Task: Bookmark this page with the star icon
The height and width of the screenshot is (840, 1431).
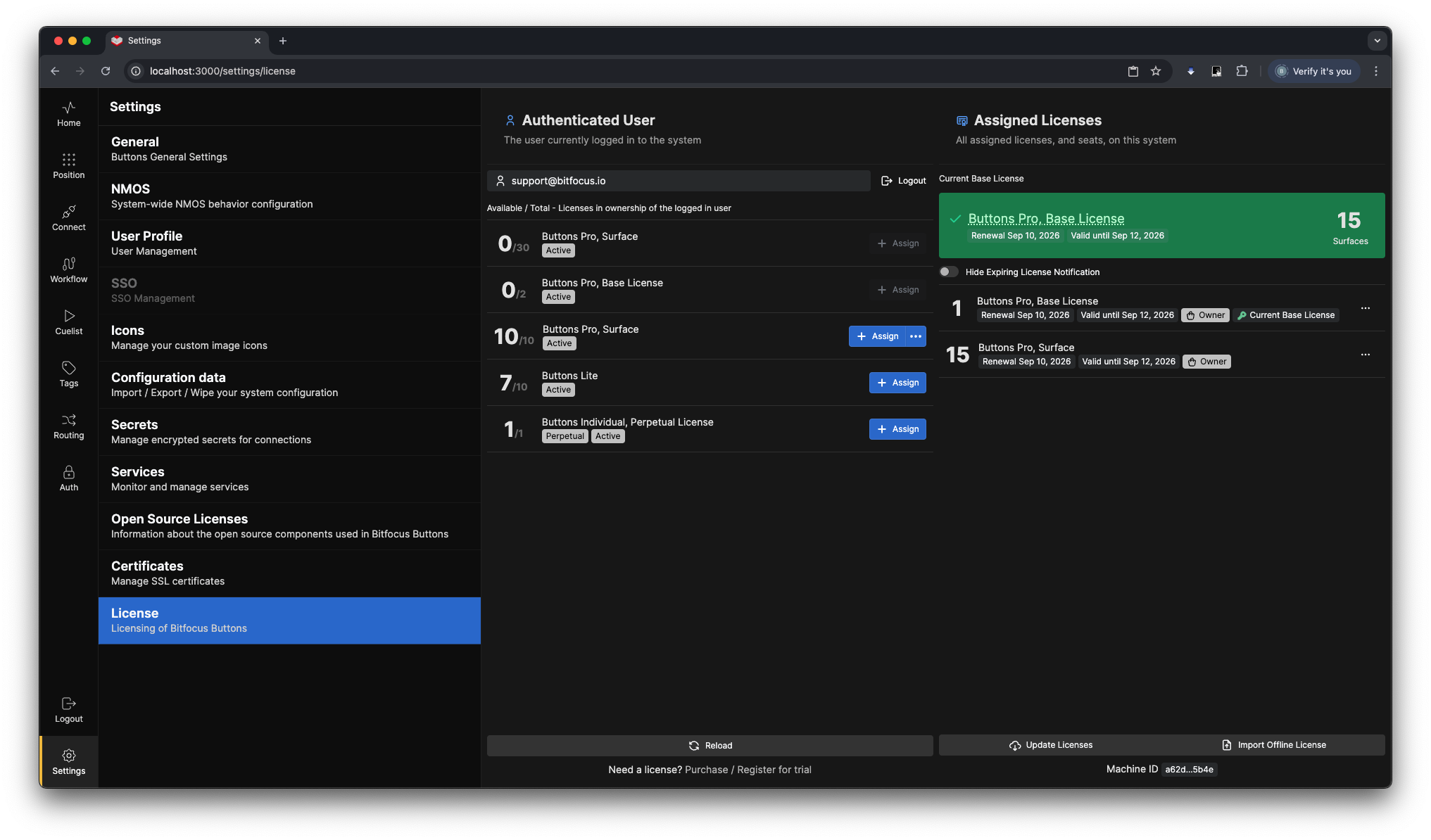Action: [1156, 71]
